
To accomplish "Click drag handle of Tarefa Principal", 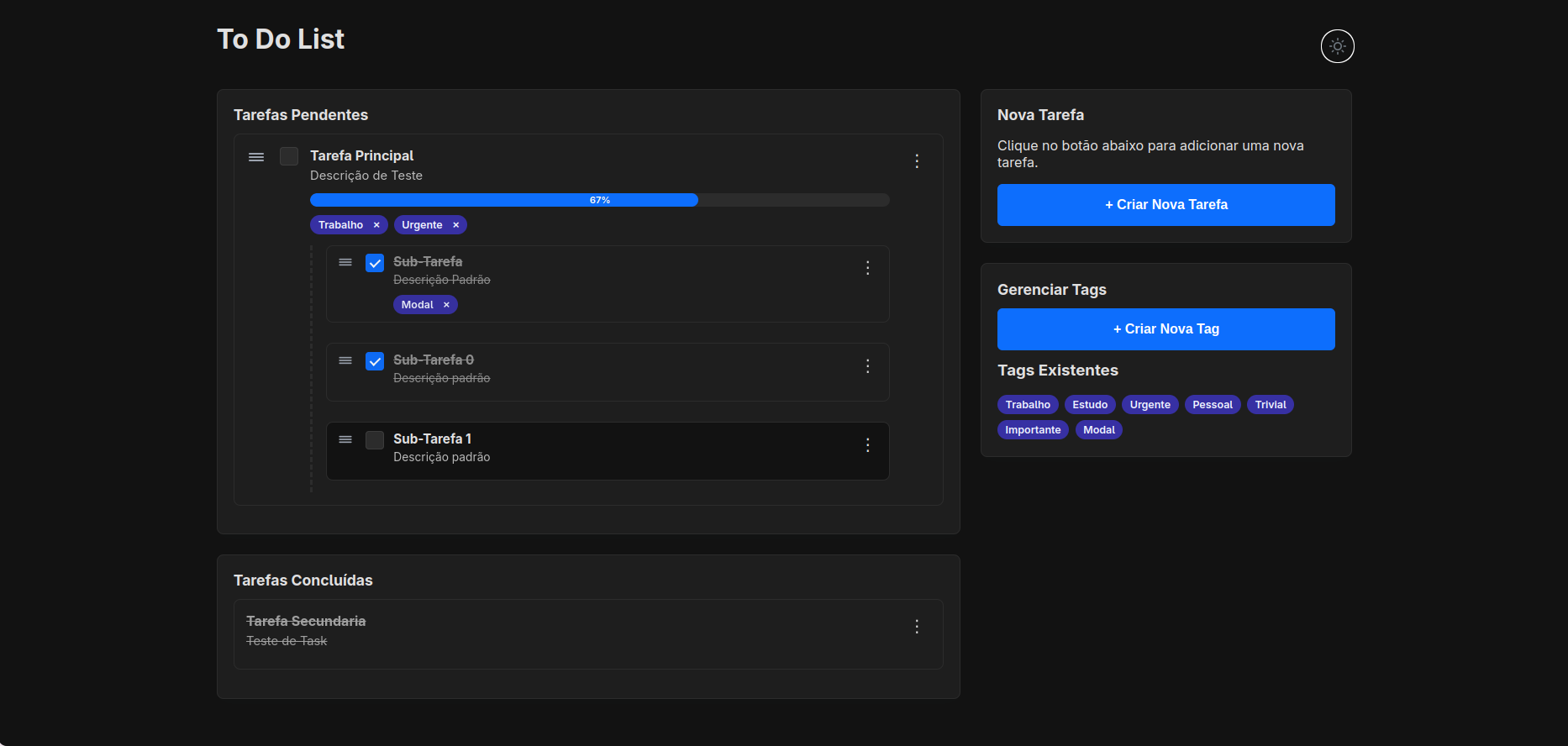I will (256, 157).
